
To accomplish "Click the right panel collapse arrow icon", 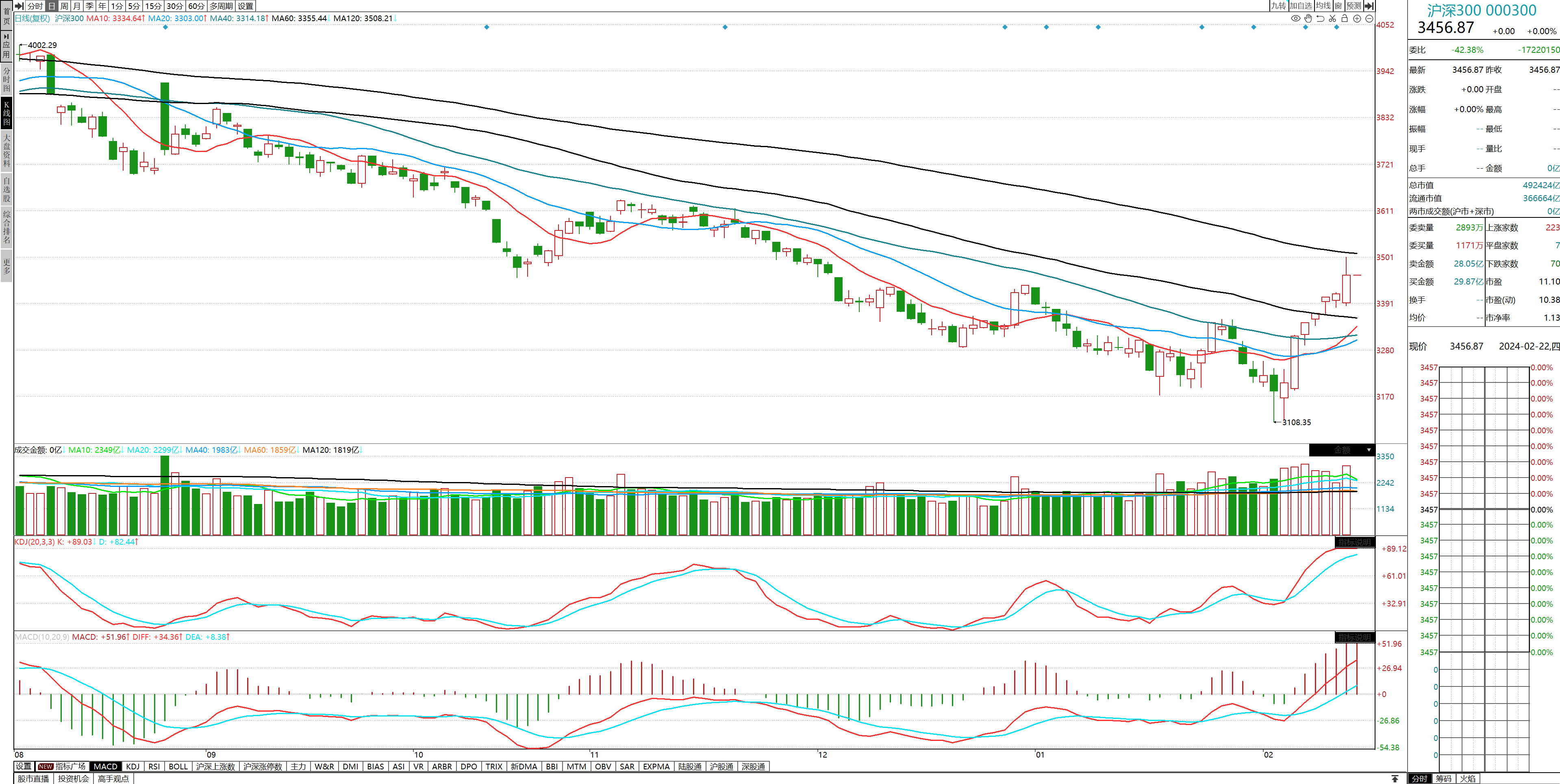I will tap(1369, 6).
